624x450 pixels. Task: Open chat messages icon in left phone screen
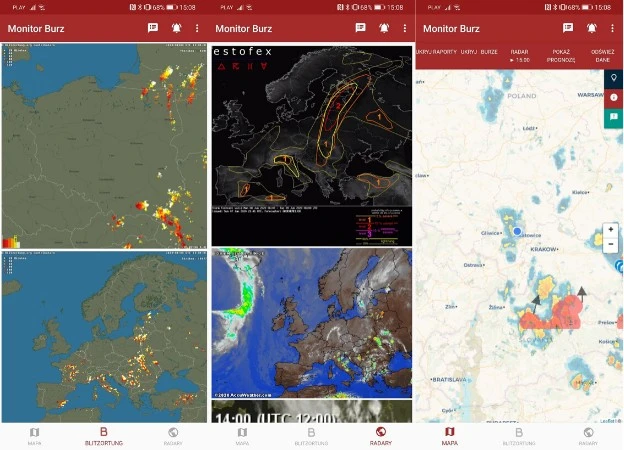pyautogui.click(x=152, y=28)
